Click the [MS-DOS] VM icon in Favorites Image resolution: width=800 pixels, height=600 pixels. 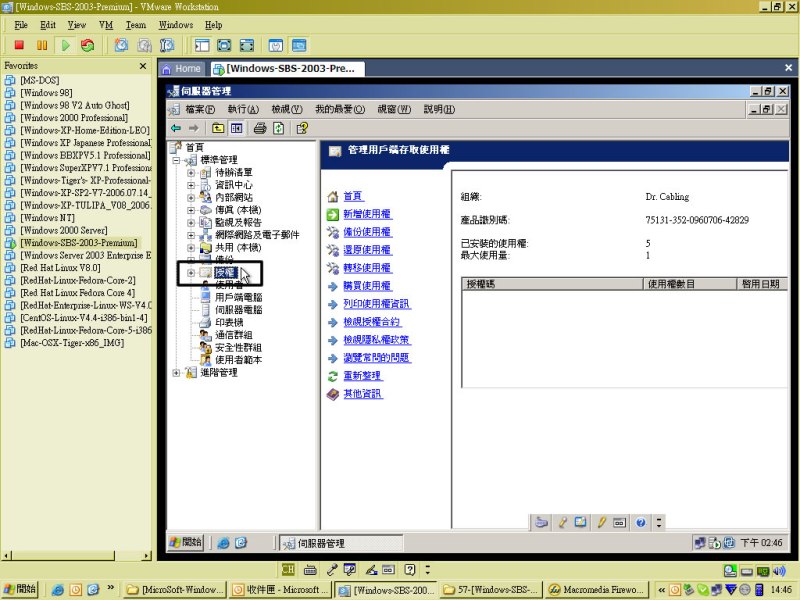[10, 80]
